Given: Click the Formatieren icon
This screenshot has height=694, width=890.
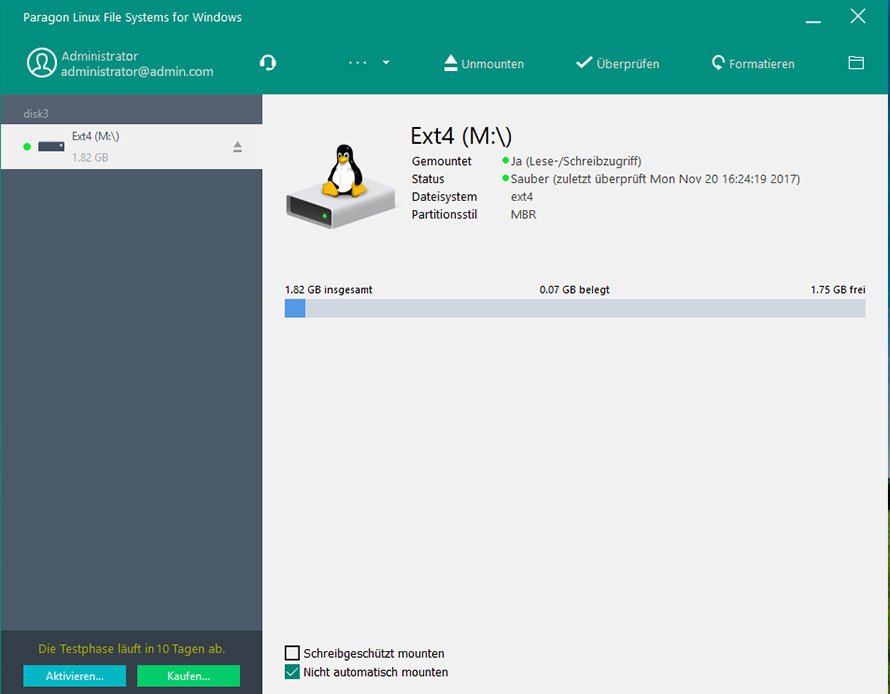Looking at the screenshot, I should 718,62.
